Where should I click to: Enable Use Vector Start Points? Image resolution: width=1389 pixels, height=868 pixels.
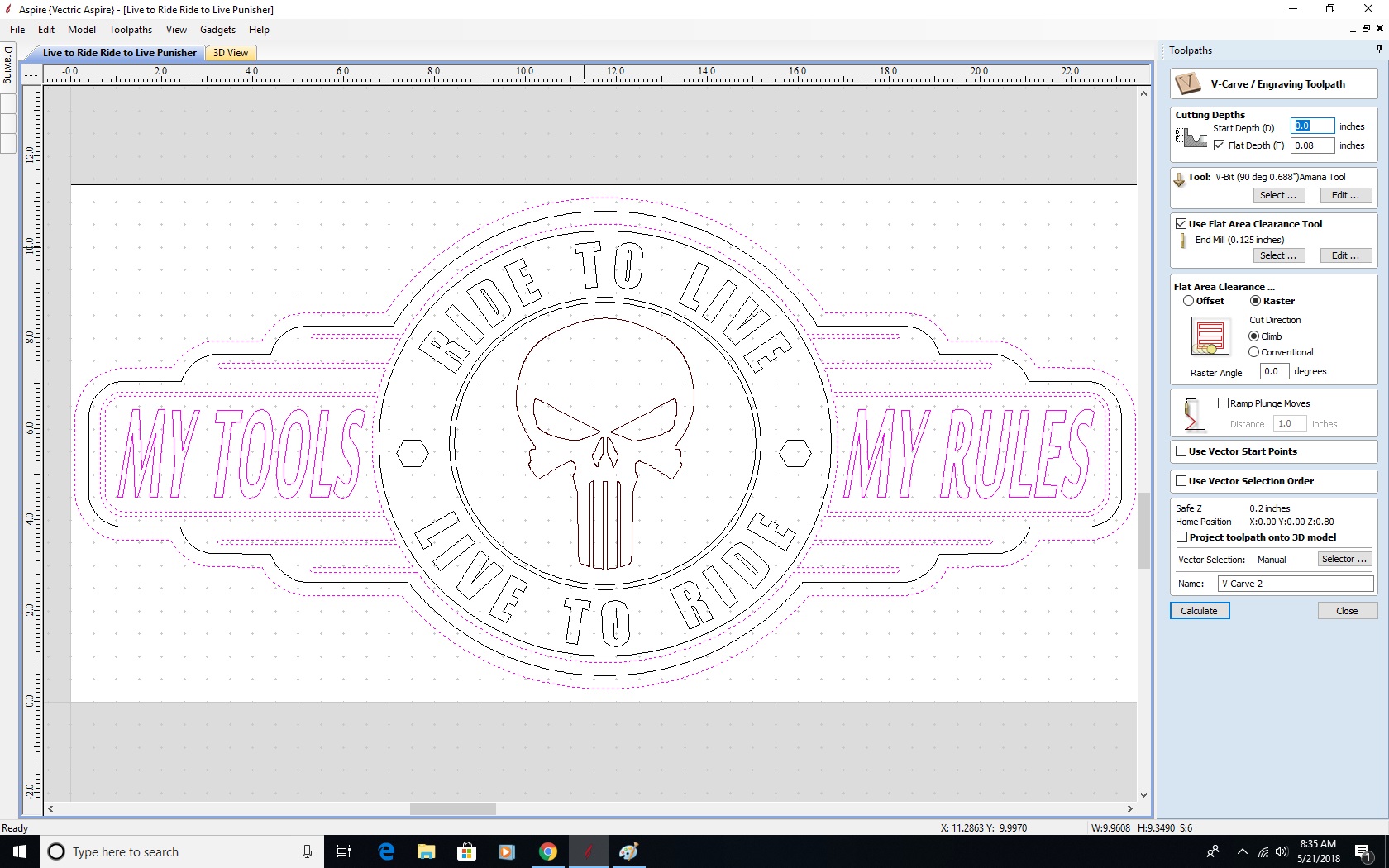point(1181,451)
